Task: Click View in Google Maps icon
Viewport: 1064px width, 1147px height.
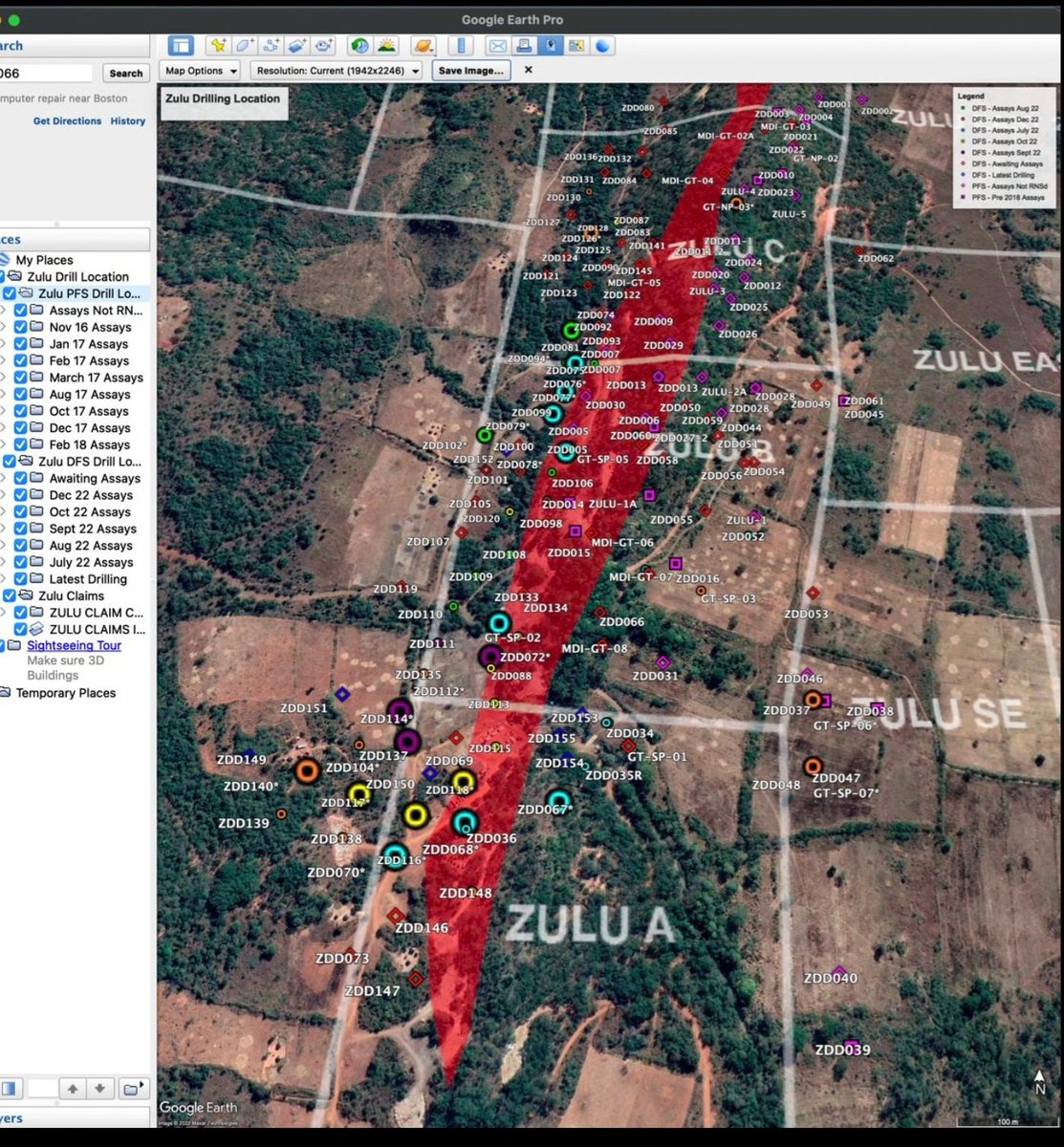Action: pyautogui.click(x=576, y=45)
